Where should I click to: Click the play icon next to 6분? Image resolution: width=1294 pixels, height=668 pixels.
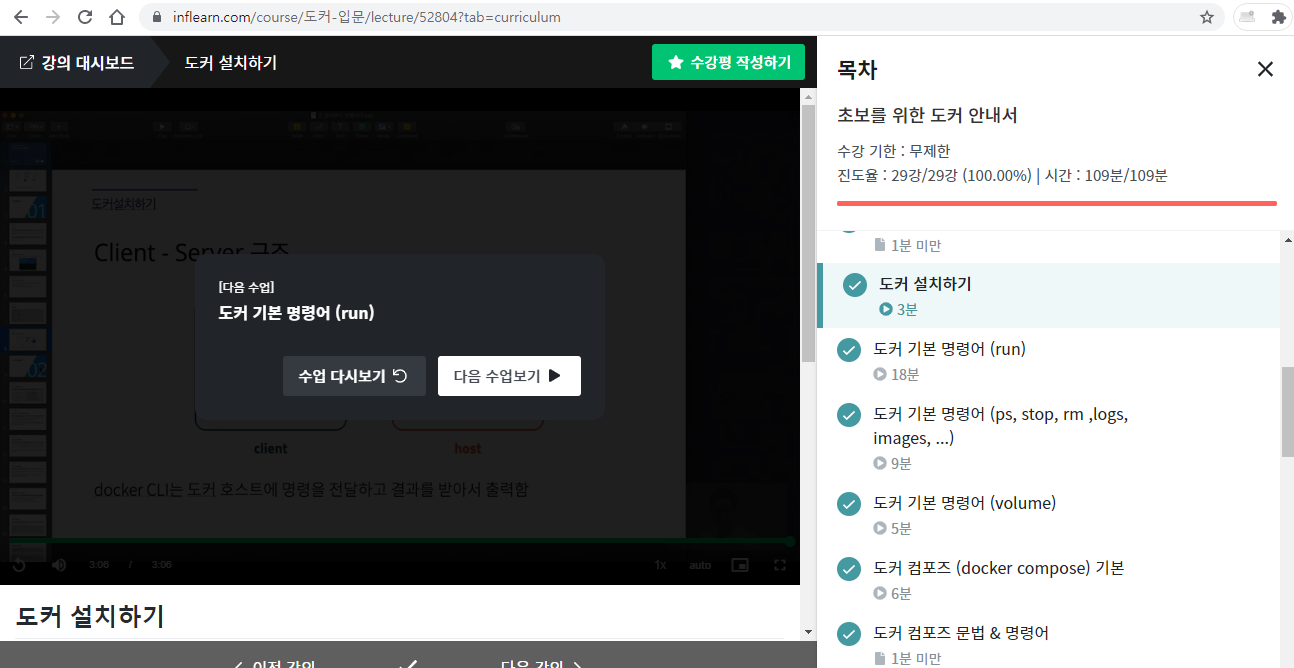[x=880, y=594]
